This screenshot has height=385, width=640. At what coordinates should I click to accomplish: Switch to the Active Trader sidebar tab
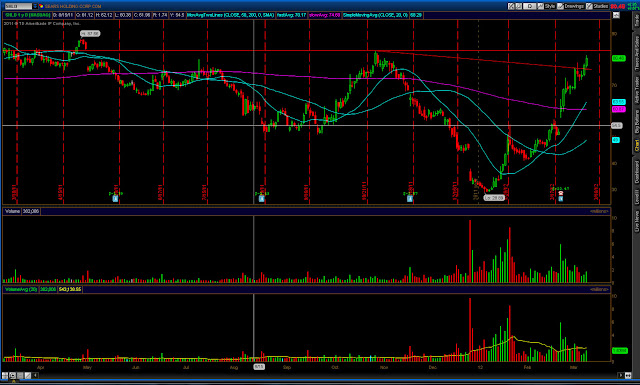point(636,91)
